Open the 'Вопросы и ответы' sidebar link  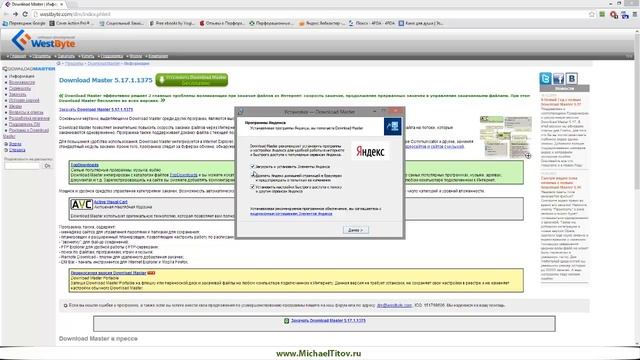pos(26,112)
